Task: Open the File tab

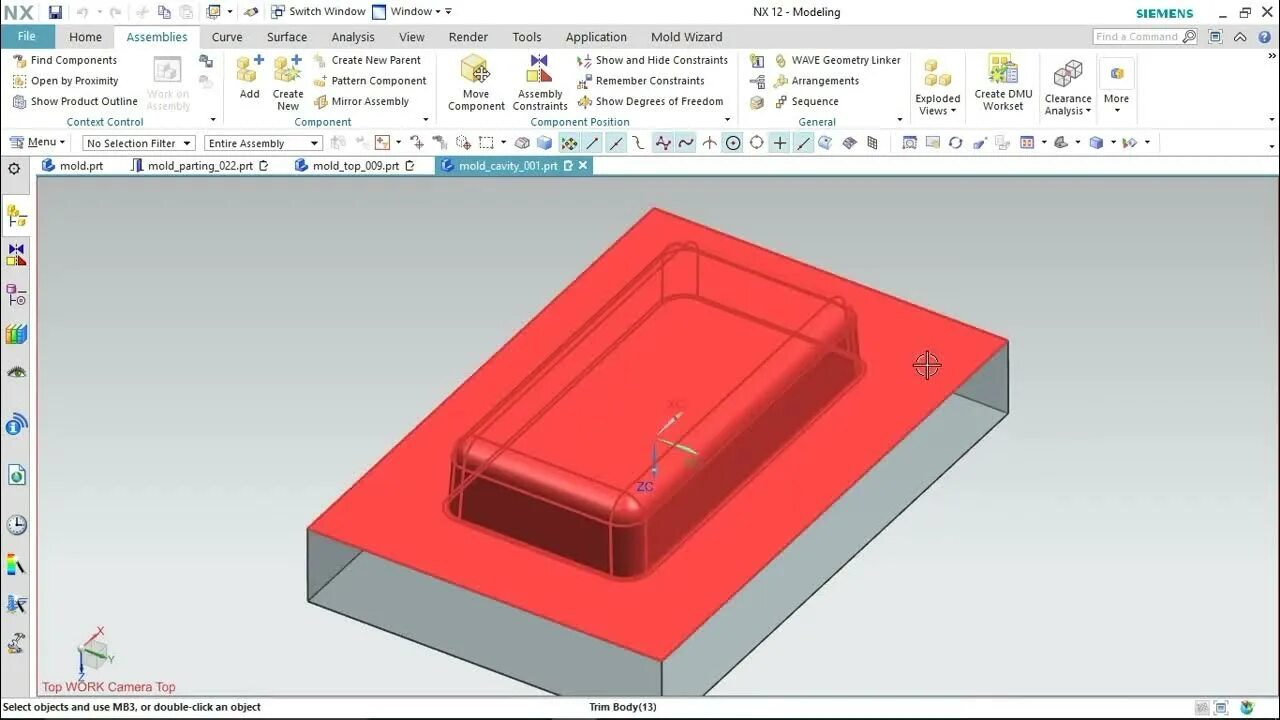Action: coord(27,36)
